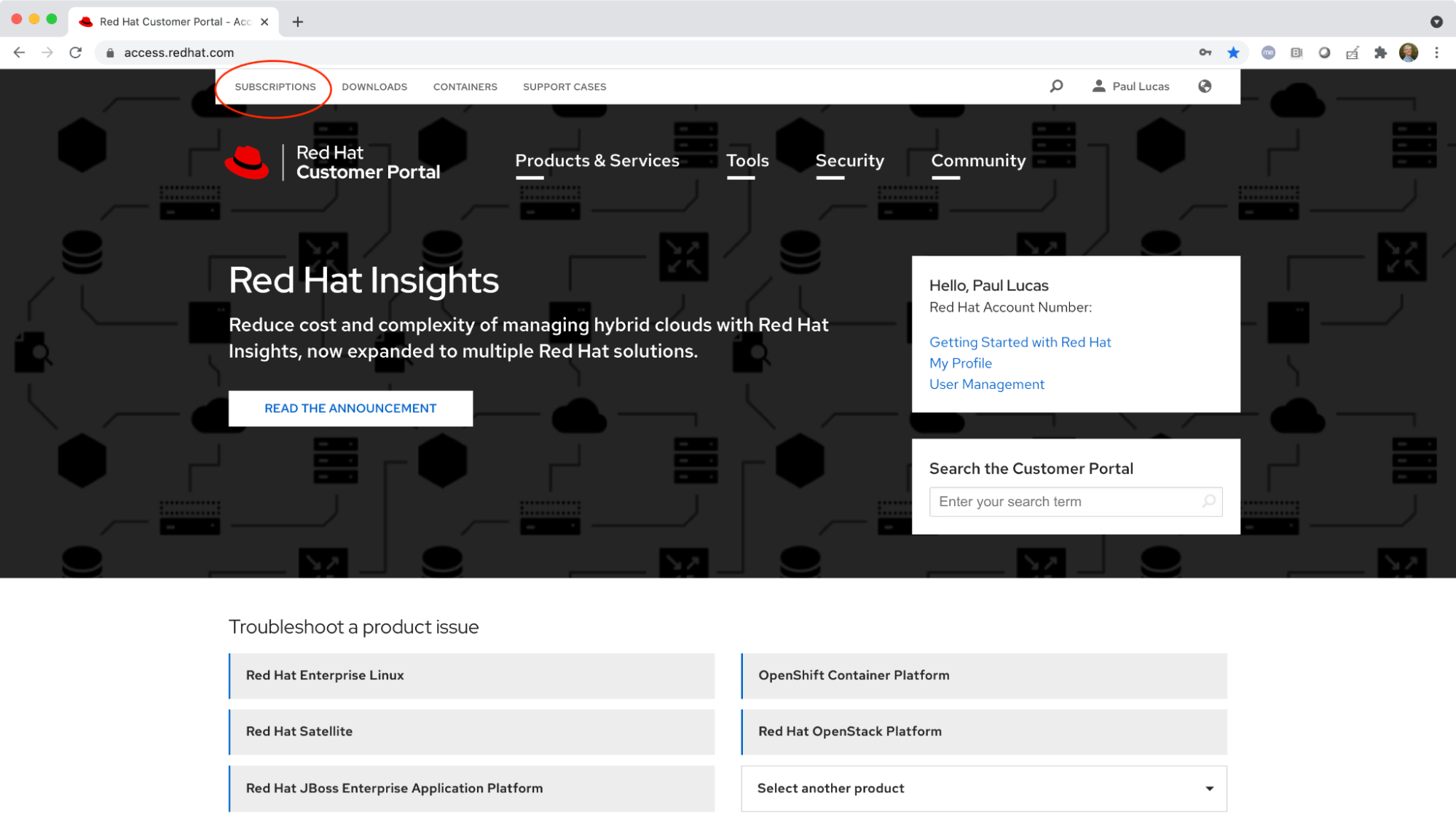1456x839 pixels.
Task: Click the search icon inside portal search box
Action: tap(1208, 501)
